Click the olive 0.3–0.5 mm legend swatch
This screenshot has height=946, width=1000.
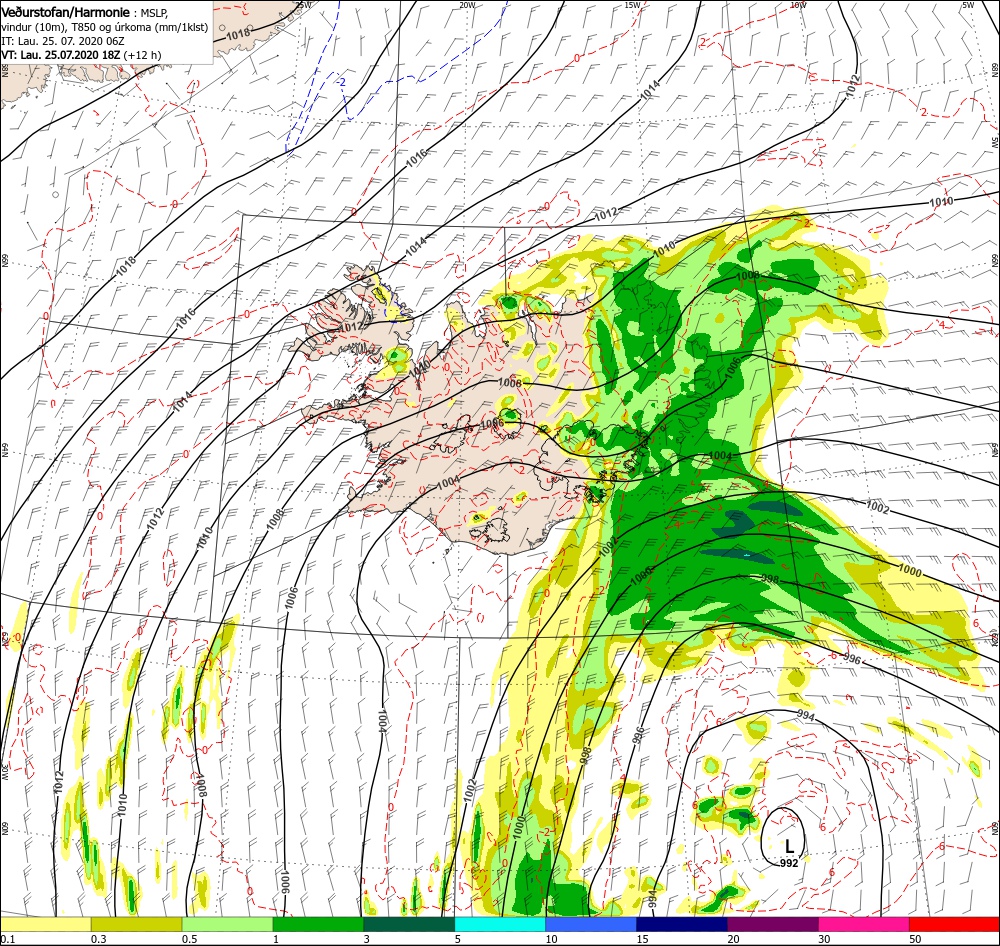click(136, 924)
